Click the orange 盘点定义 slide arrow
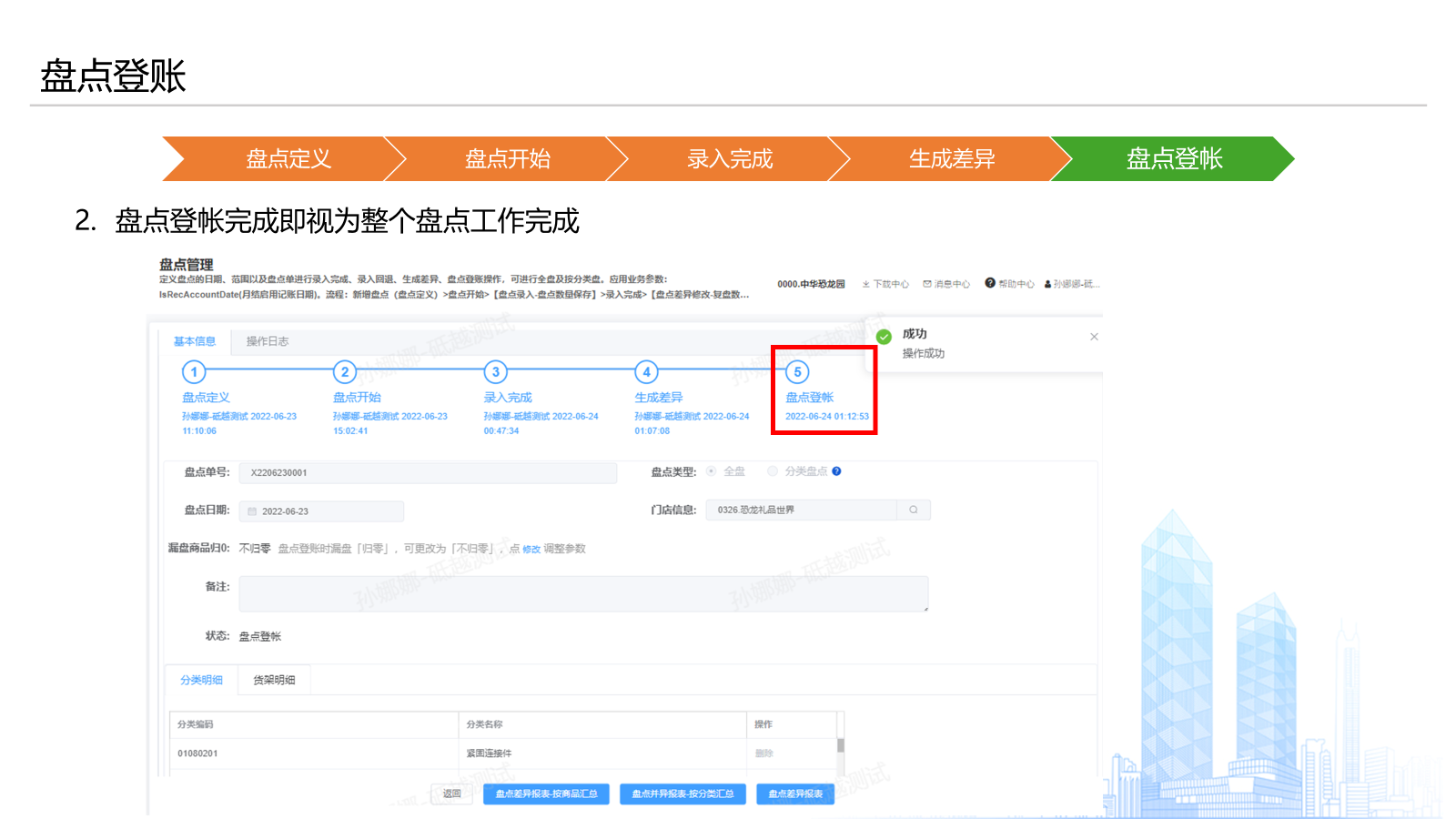This screenshot has height=819, width=1456. point(282,159)
